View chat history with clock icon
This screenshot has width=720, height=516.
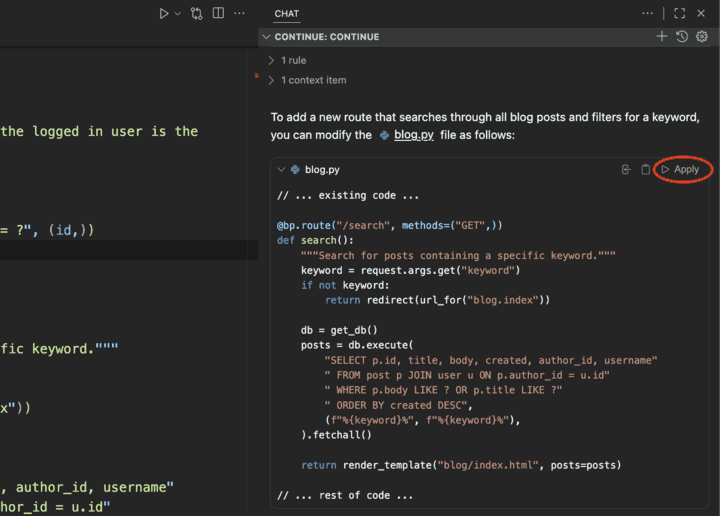tap(681, 37)
